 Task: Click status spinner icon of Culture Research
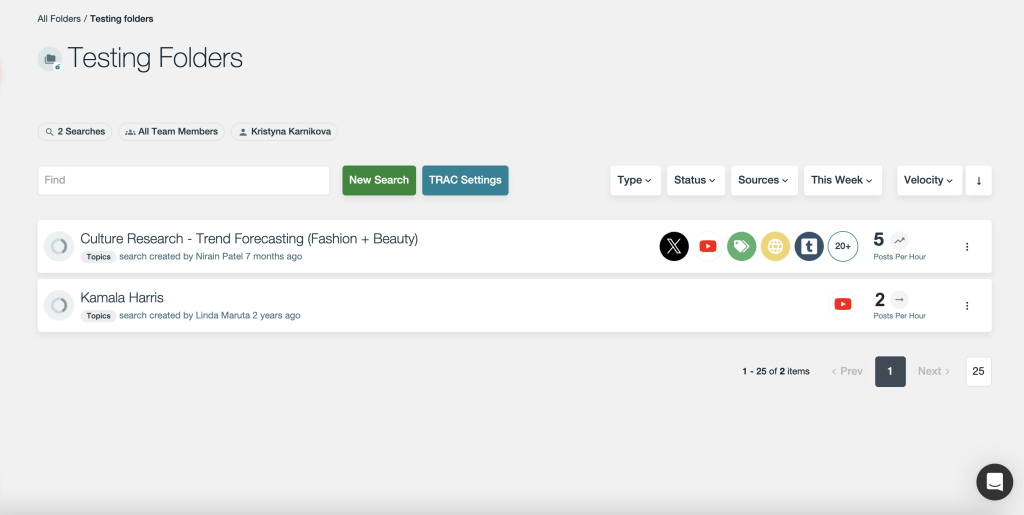point(59,247)
